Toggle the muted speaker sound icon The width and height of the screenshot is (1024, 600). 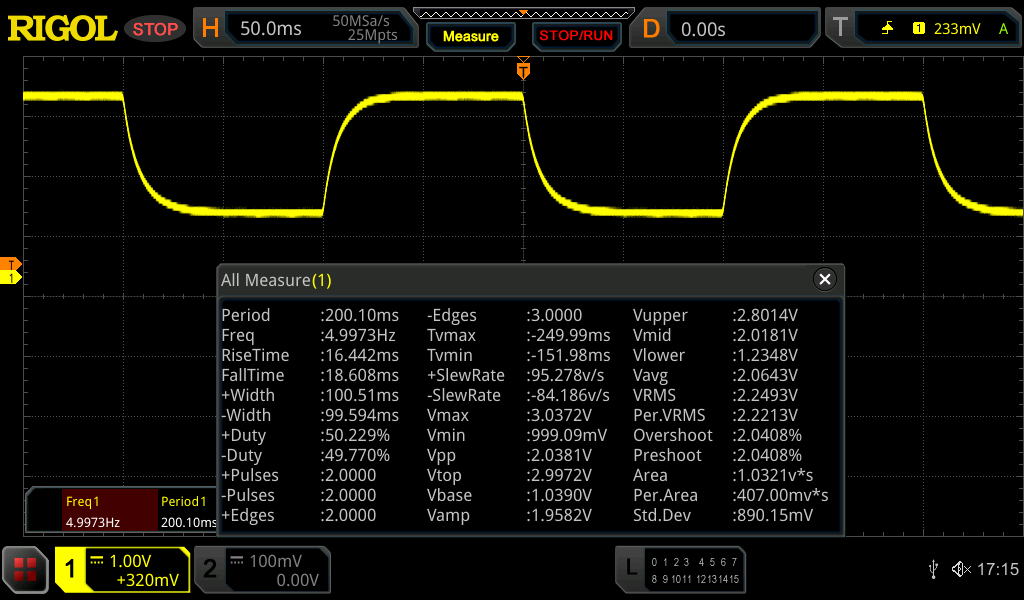[x=961, y=569]
